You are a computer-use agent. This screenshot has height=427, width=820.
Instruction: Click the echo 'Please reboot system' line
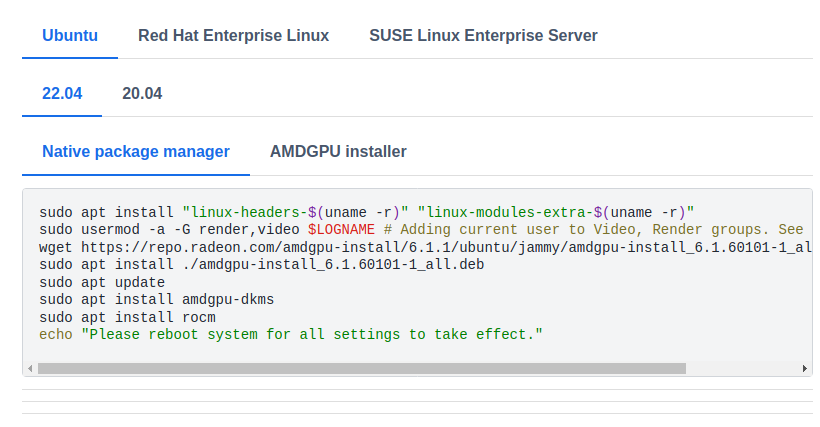click(x=291, y=334)
